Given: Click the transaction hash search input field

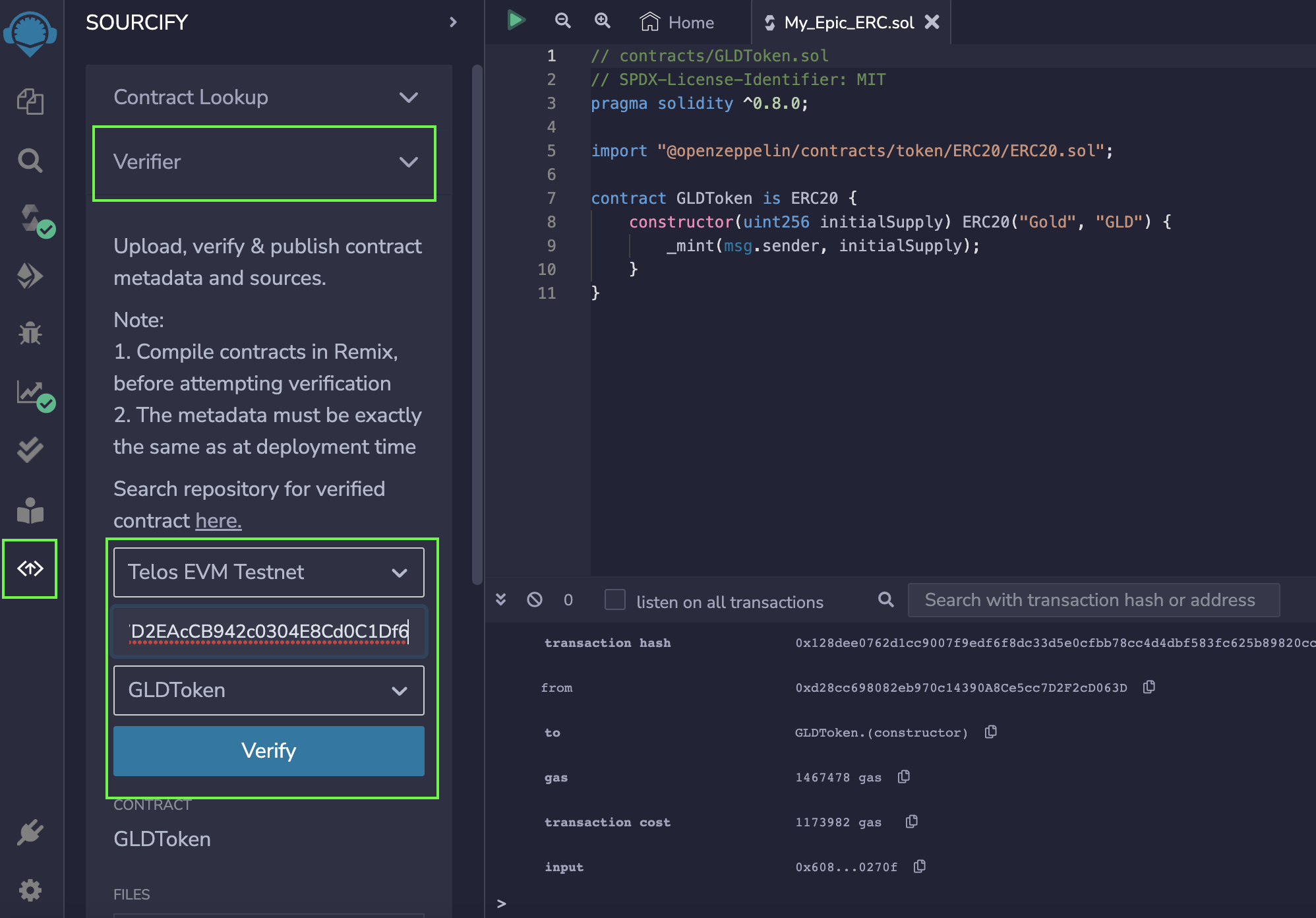Looking at the screenshot, I should [x=1093, y=601].
